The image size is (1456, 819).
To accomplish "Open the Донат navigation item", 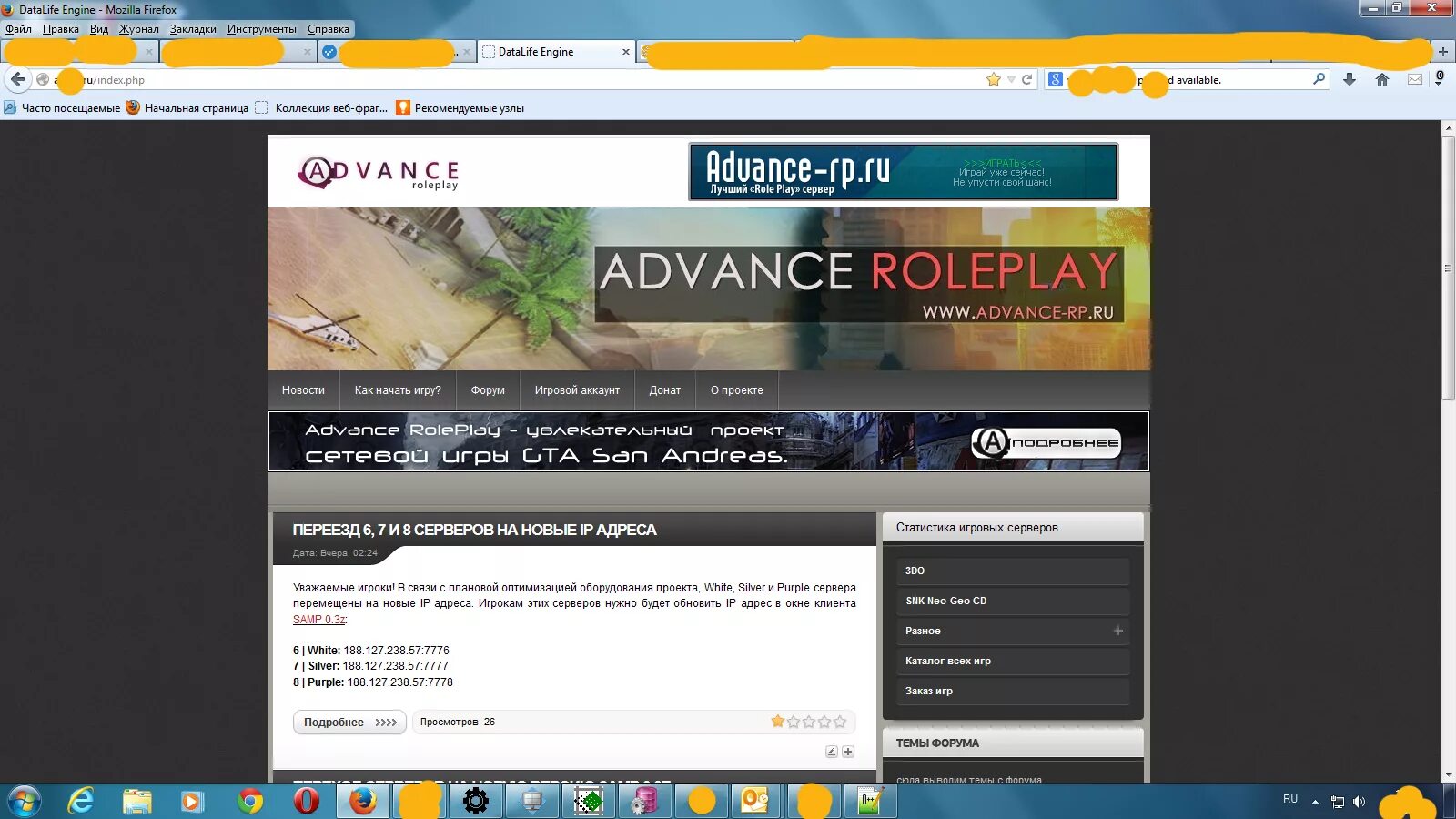I will [x=665, y=390].
